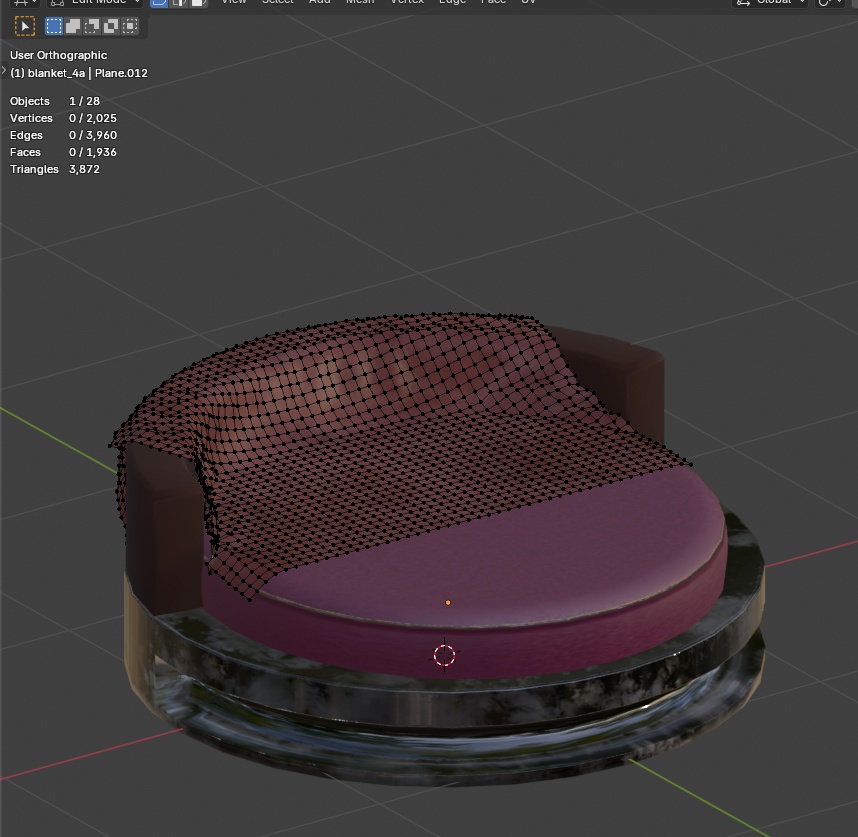
Task: Click the 'User Orthographic' view label
Action: pos(59,55)
